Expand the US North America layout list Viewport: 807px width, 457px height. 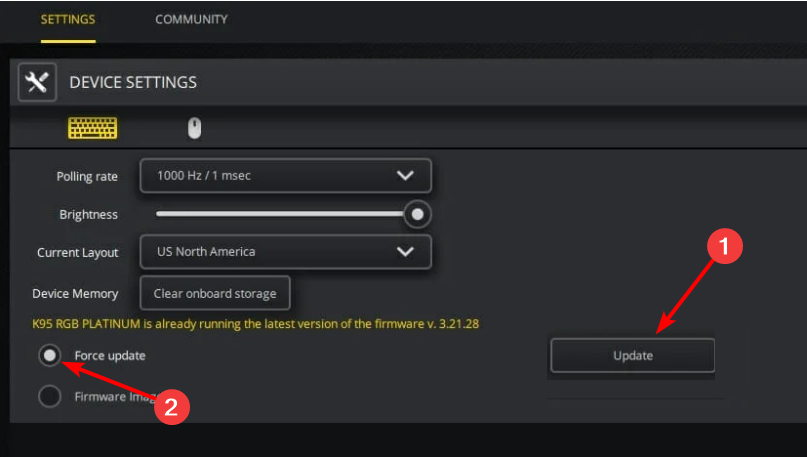click(x=286, y=252)
